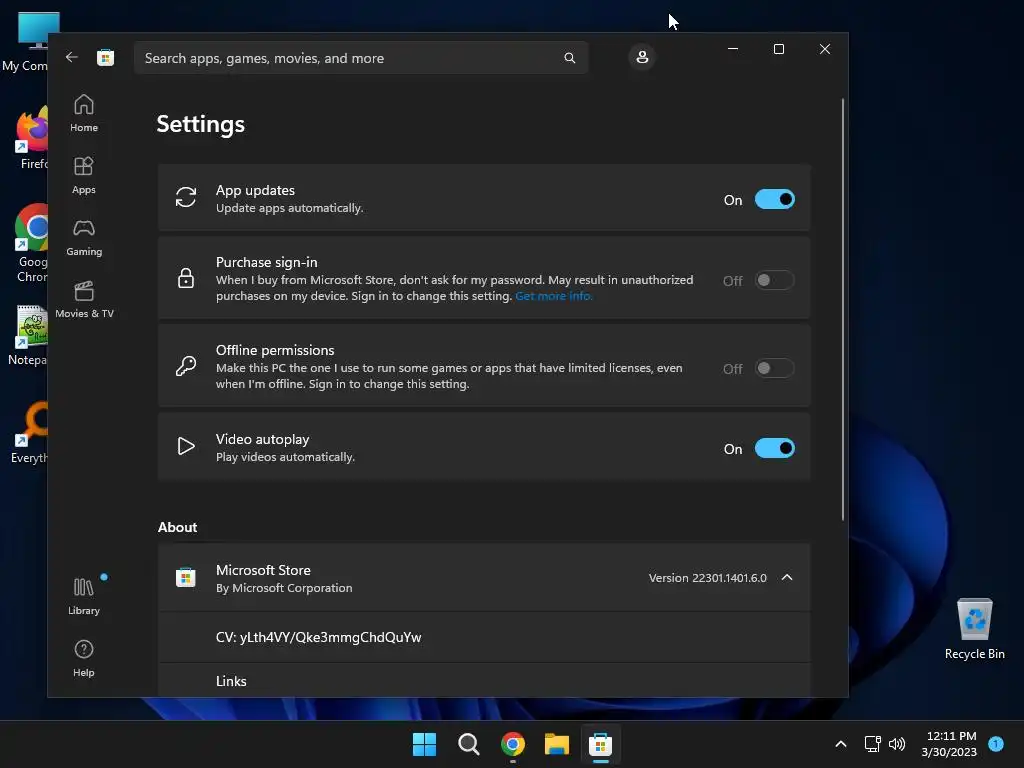
Task: Collapse the Microsoft Store version details
Action: (x=787, y=577)
